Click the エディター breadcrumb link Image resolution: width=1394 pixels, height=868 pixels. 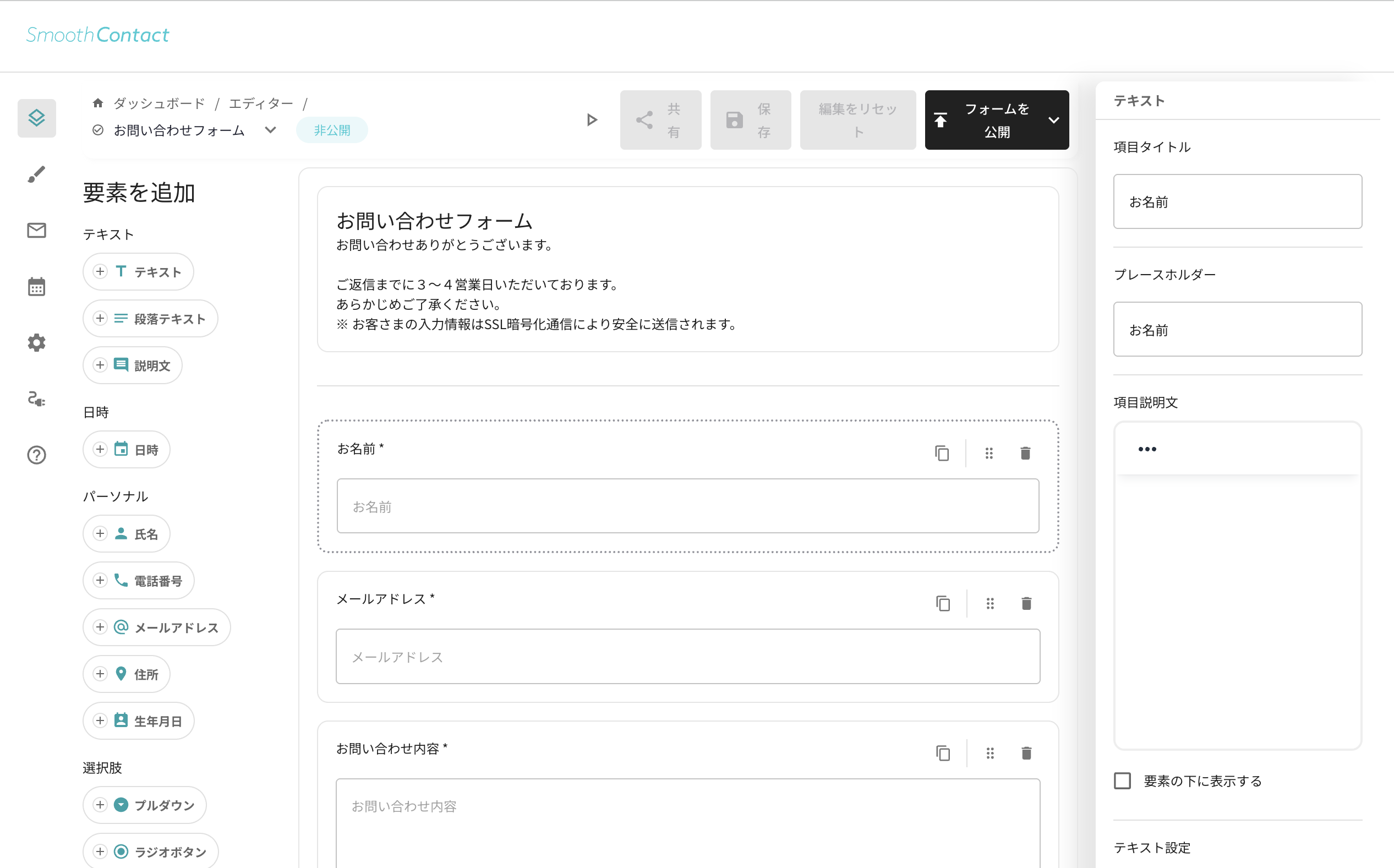tap(260, 103)
